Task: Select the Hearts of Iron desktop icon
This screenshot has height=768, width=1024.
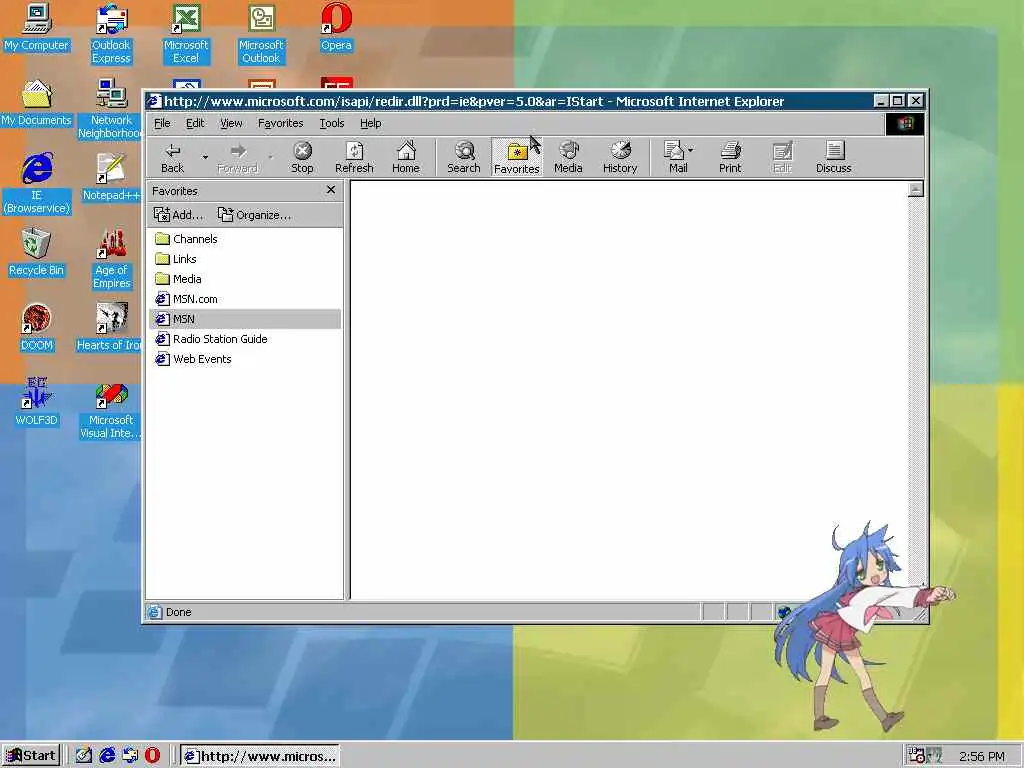Action: [x=110, y=327]
